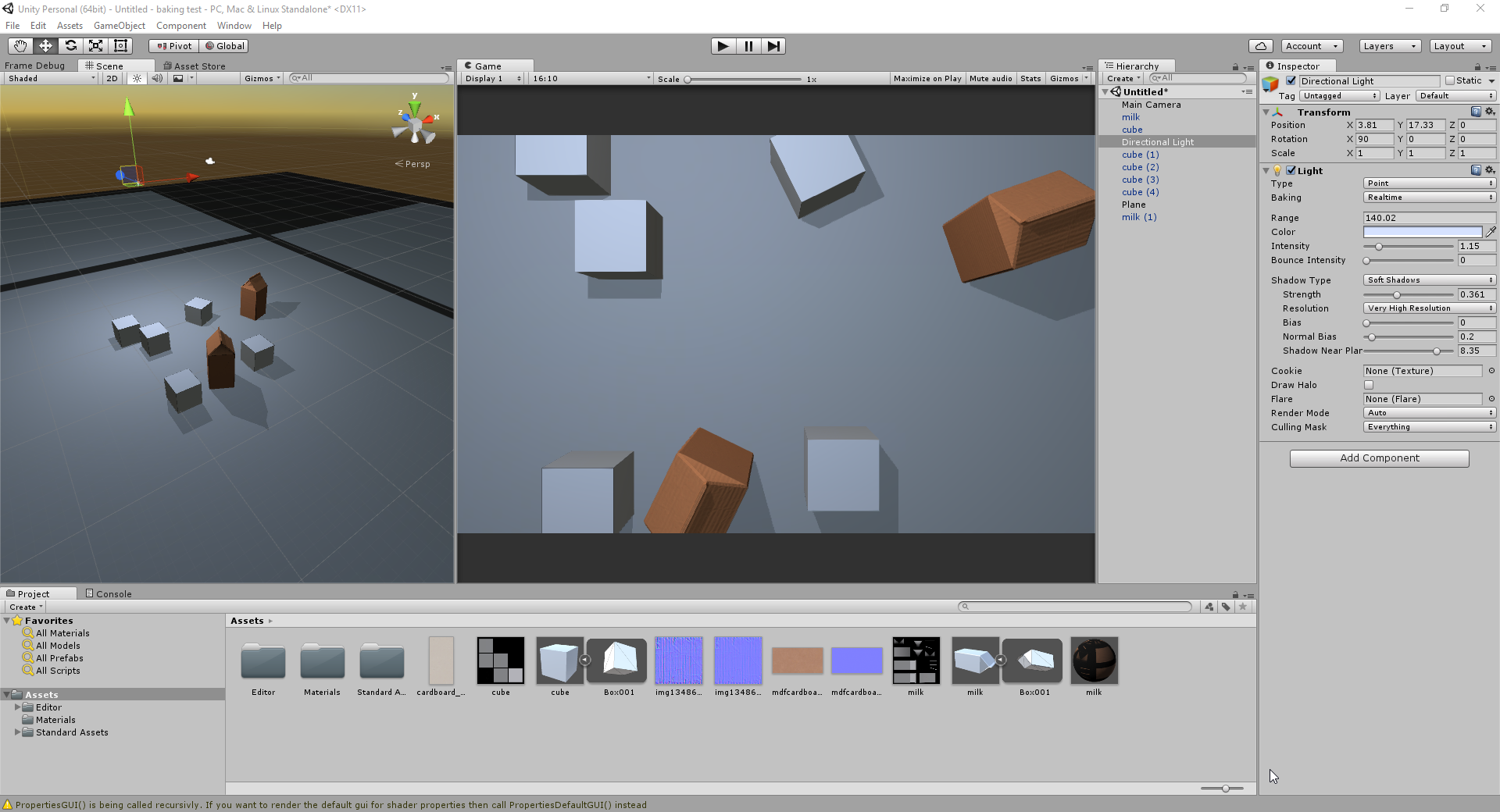
Task: Enable the Static checkbox
Action: coord(1450,80)
